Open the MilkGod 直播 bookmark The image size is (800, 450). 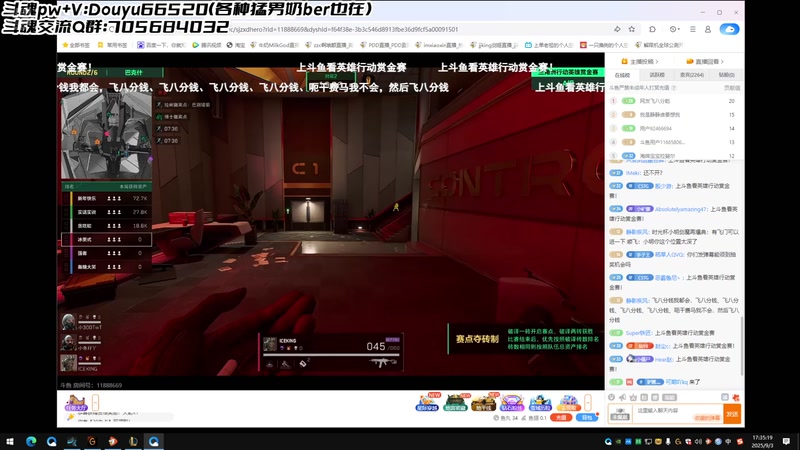coord(274,45)
